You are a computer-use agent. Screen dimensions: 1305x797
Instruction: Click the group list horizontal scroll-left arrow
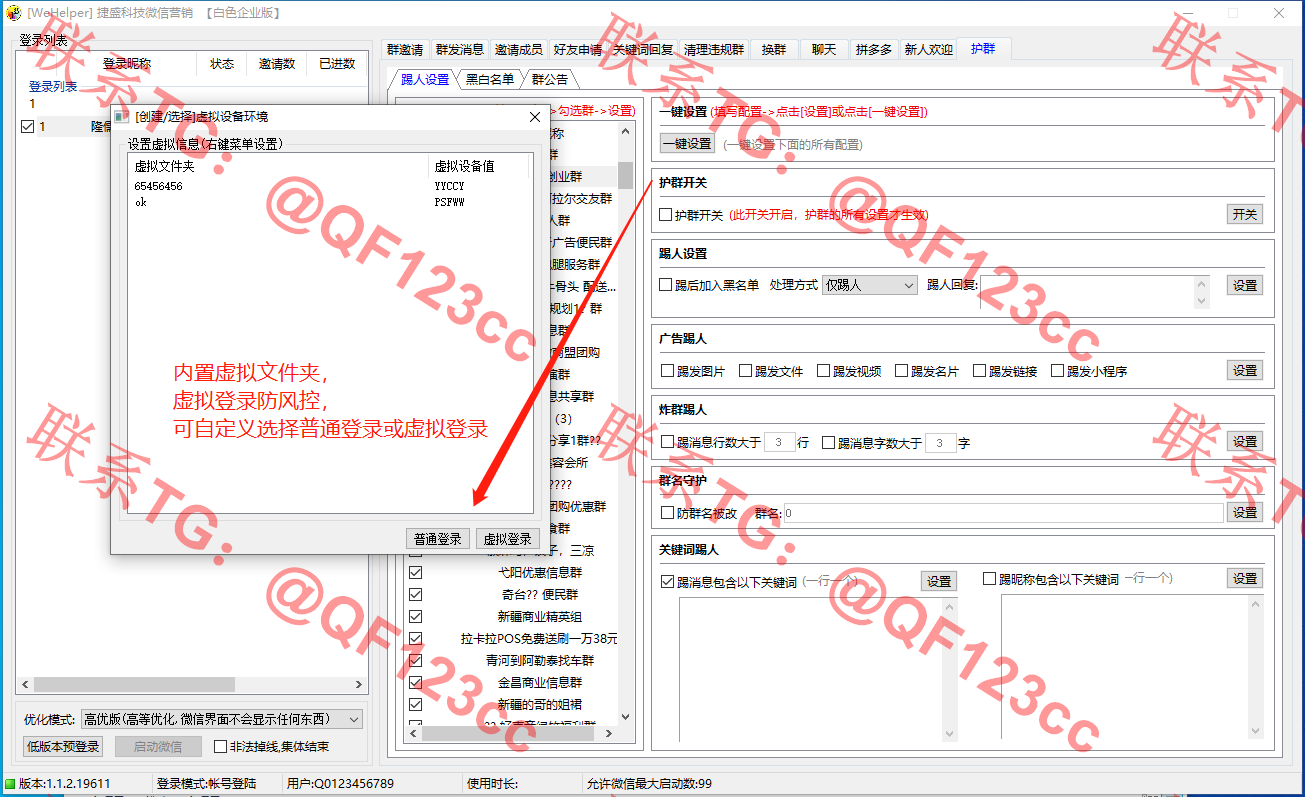[411, 734]
